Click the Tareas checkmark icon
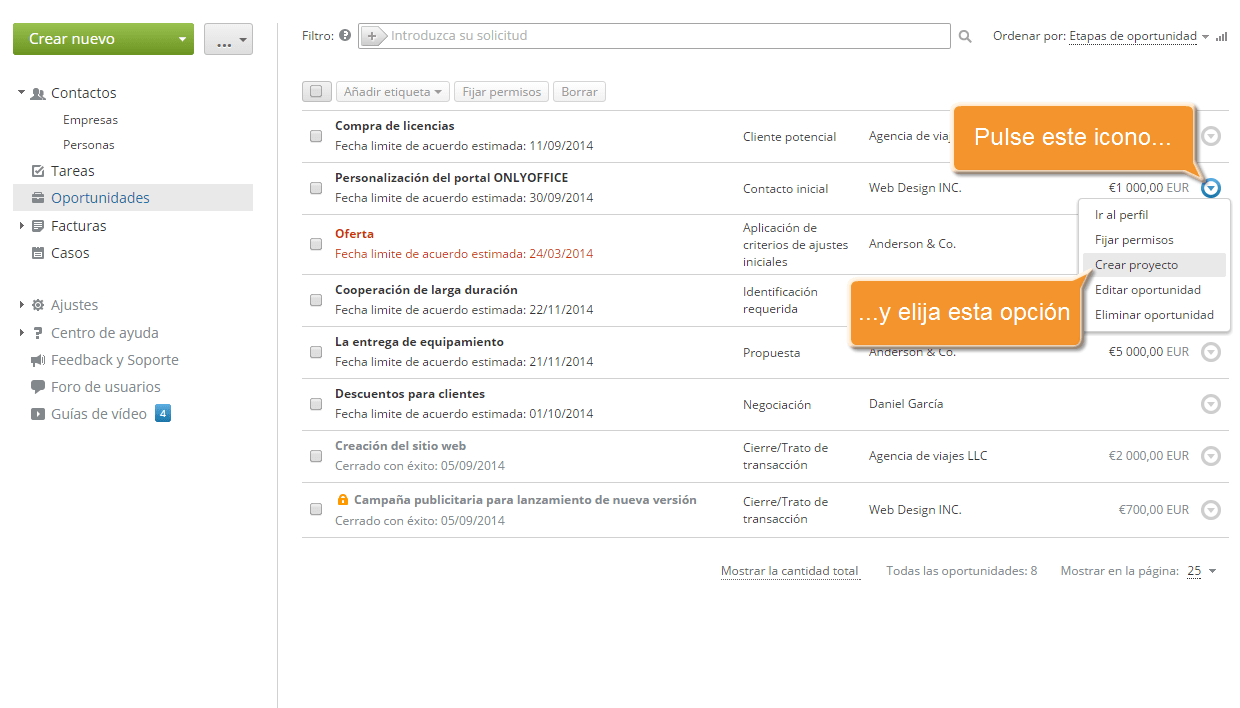Image resolution: width=1240 pixels, height=708 pixels. click(x=38, y=171)
